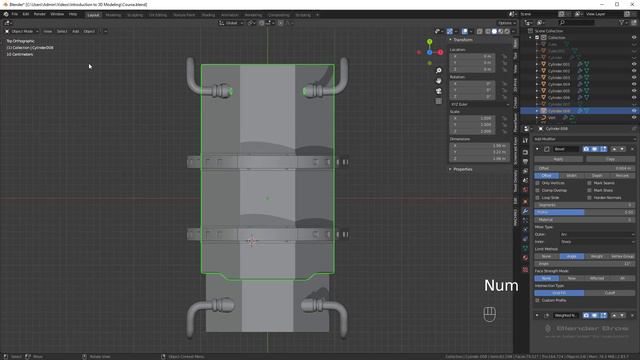This screenshot has width=640, height=360.
Task: Toggle viewport overlays icon
Action: coord(464,31)
